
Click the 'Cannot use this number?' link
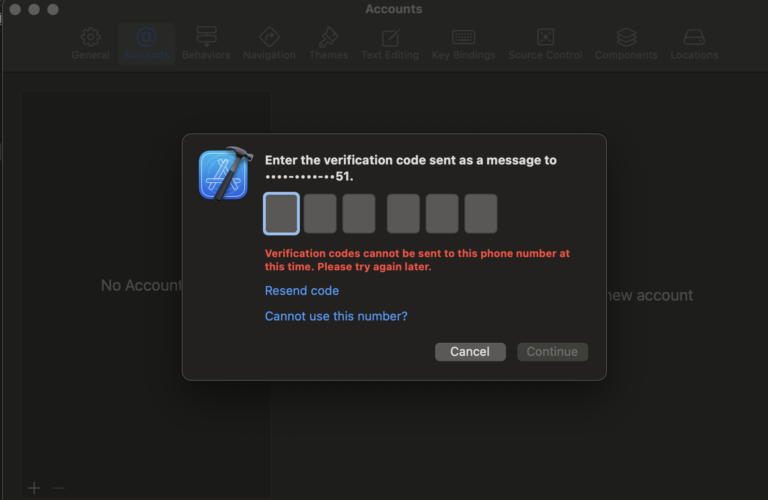coord(336,316)
